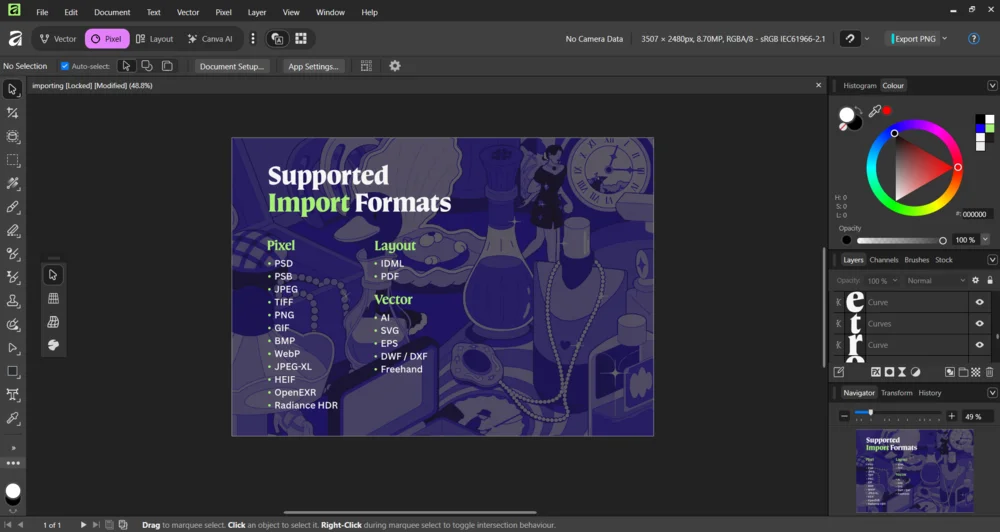Screen dimensions: 1000x532
Task: Open the layer effects FX icon
Action: pos(875,372)
